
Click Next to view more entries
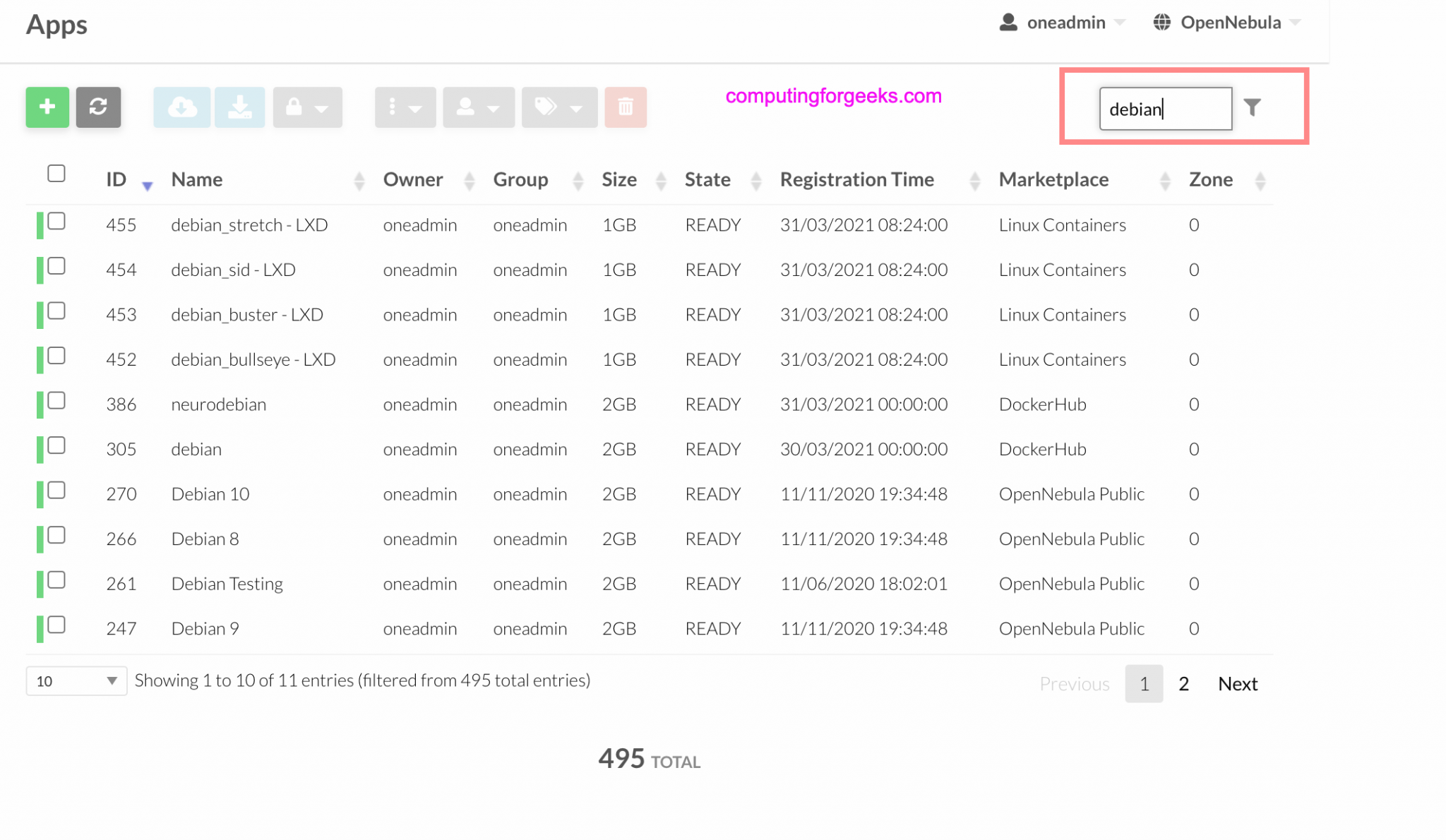(1237, 683)
